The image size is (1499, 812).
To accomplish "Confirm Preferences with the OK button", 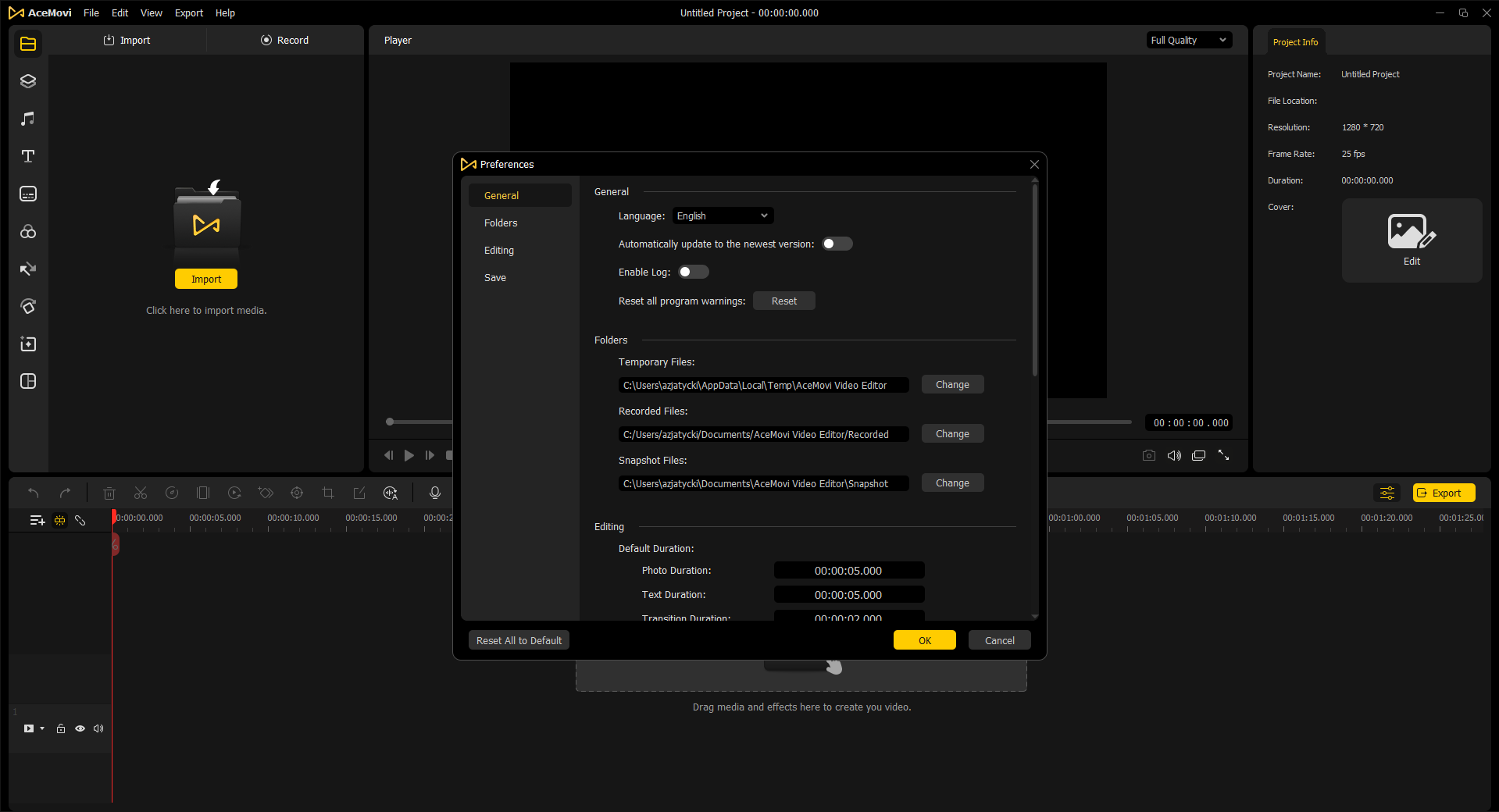I will (925, 640).
